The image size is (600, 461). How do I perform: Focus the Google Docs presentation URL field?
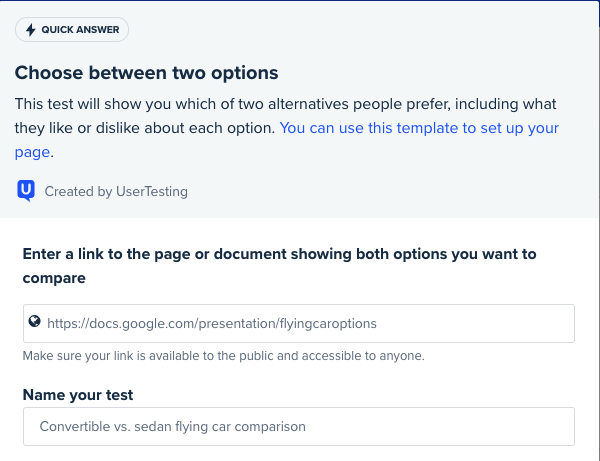pyautogui.click(x=299, y=323)
